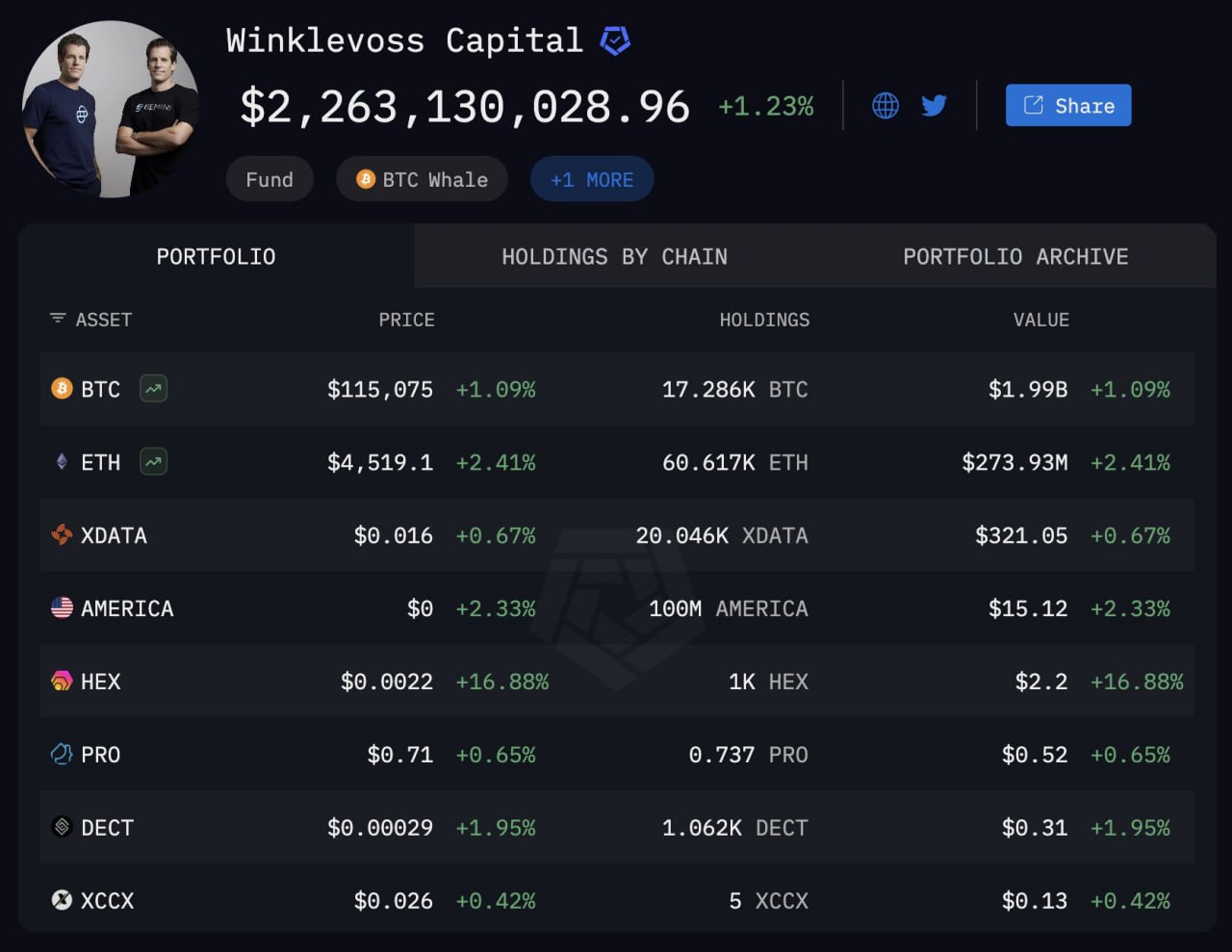
Task: Click the 100M AMERICA holdings cell
Action: click(x=729, y=608)
